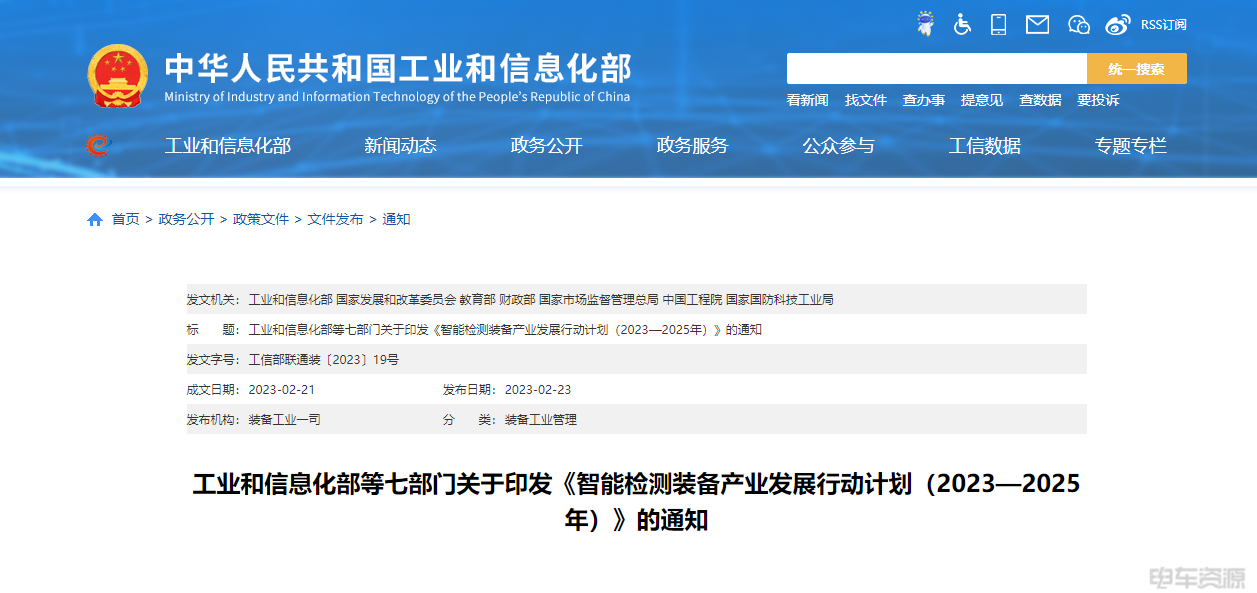The image size is (1257, 593).
Task: Open 公众参与 navigation menu
Action: tap(839, 146)
